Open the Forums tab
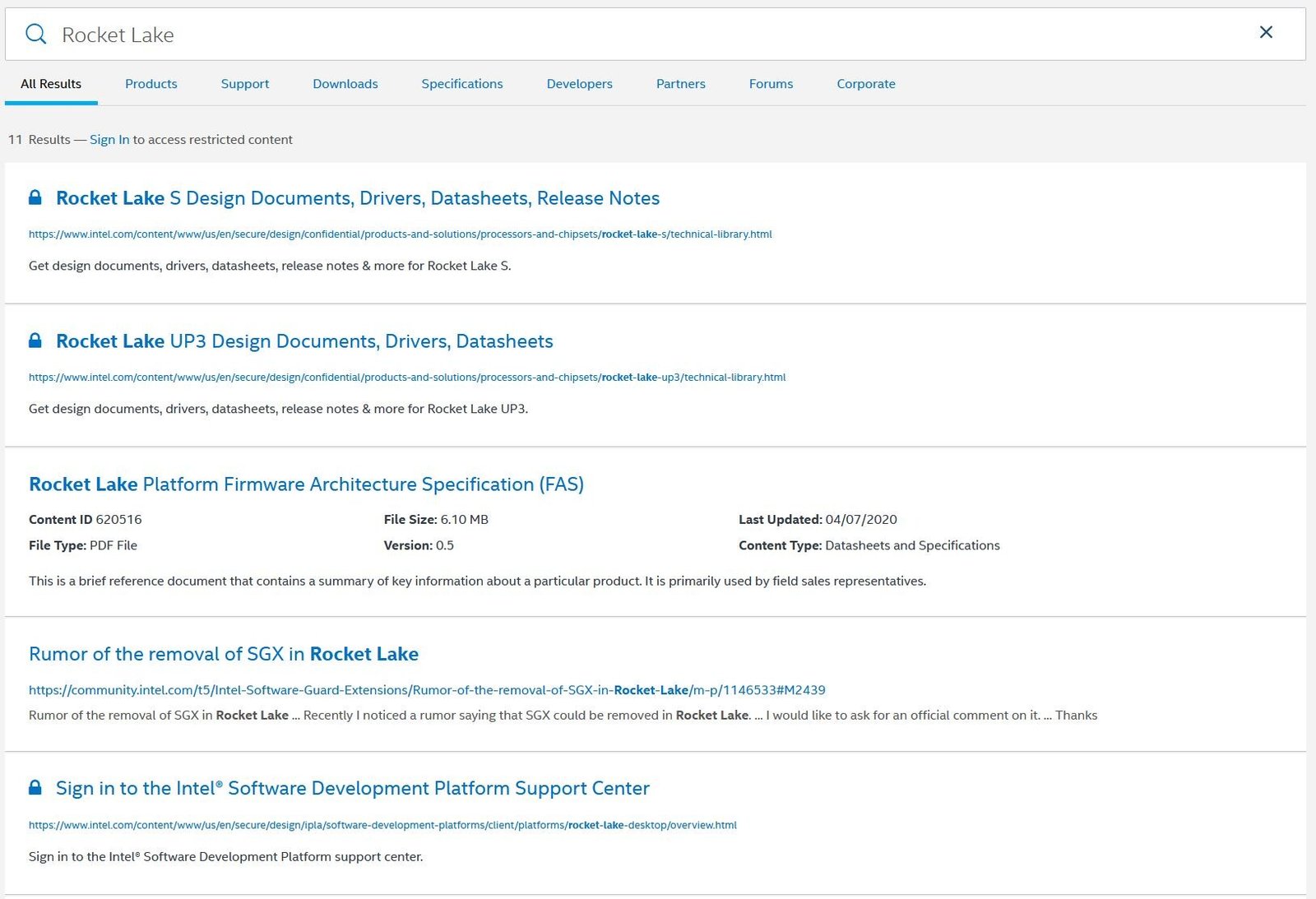The height and width of the screenshot is (899, 1316). pos(772,84)
